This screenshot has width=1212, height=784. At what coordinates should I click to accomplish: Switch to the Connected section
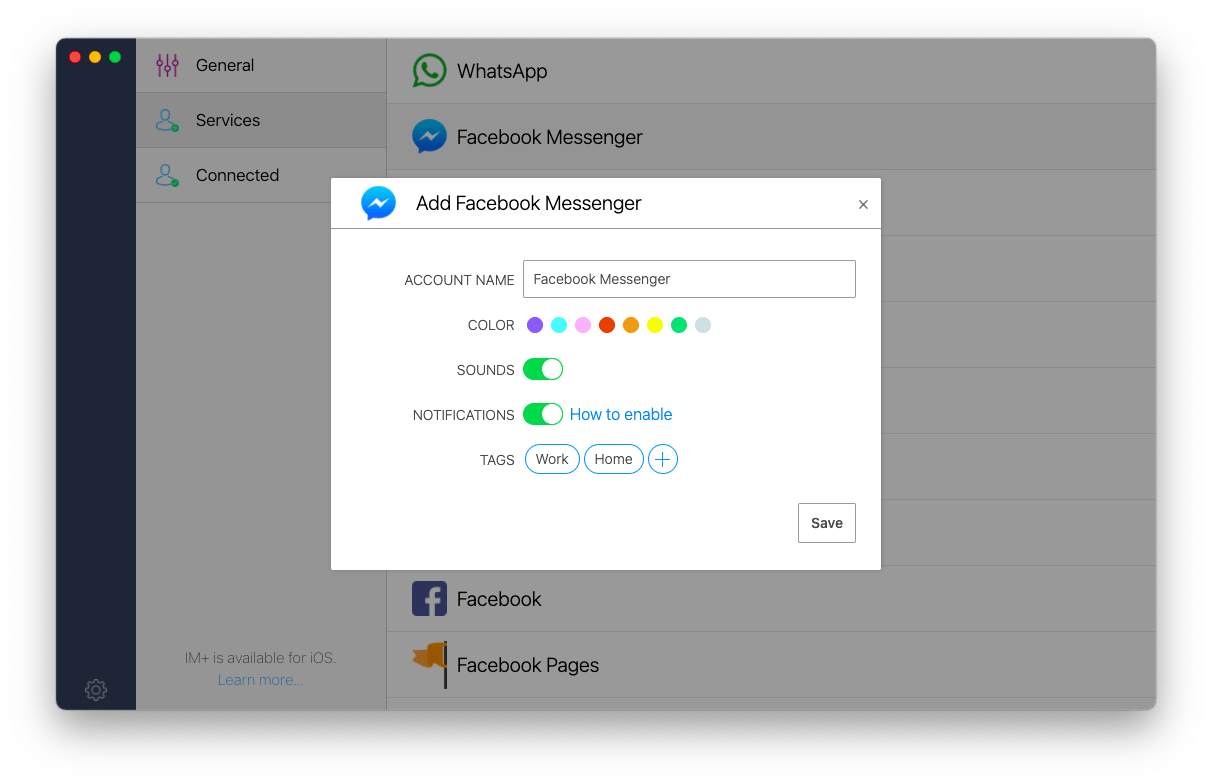pyautogui.click(x=237, y=175)
